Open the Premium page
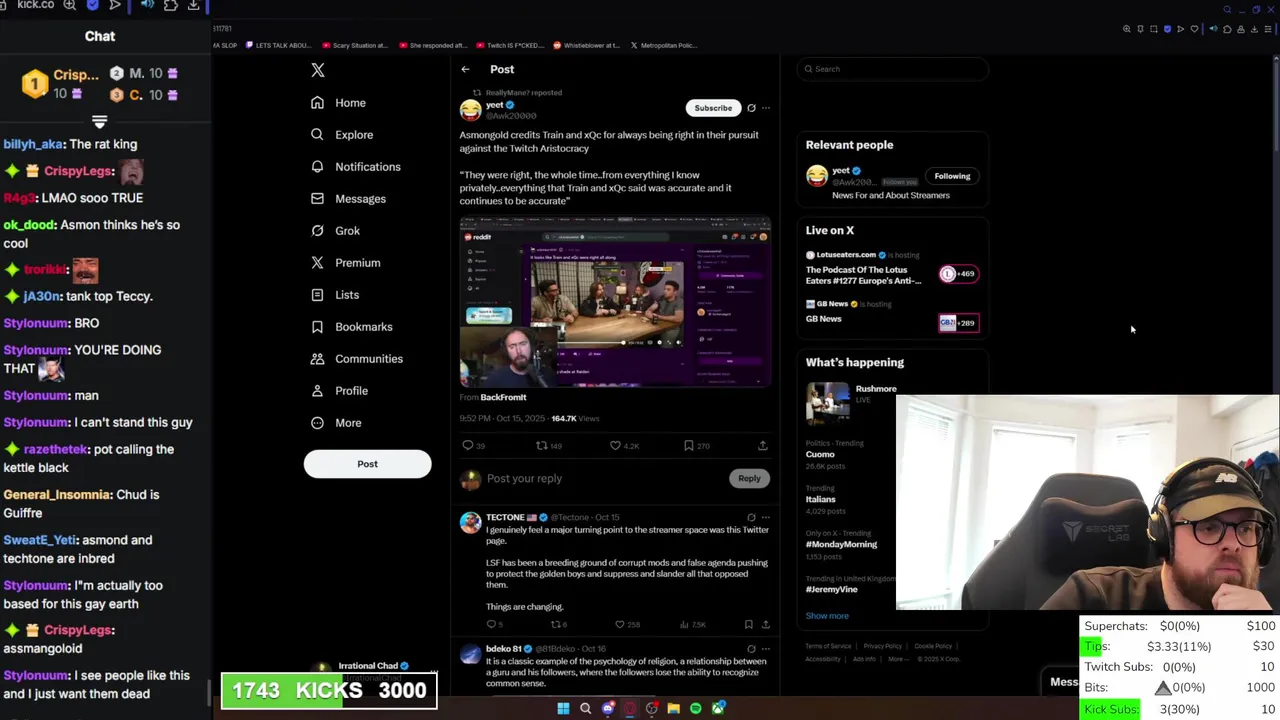 [x=345, y=263]
